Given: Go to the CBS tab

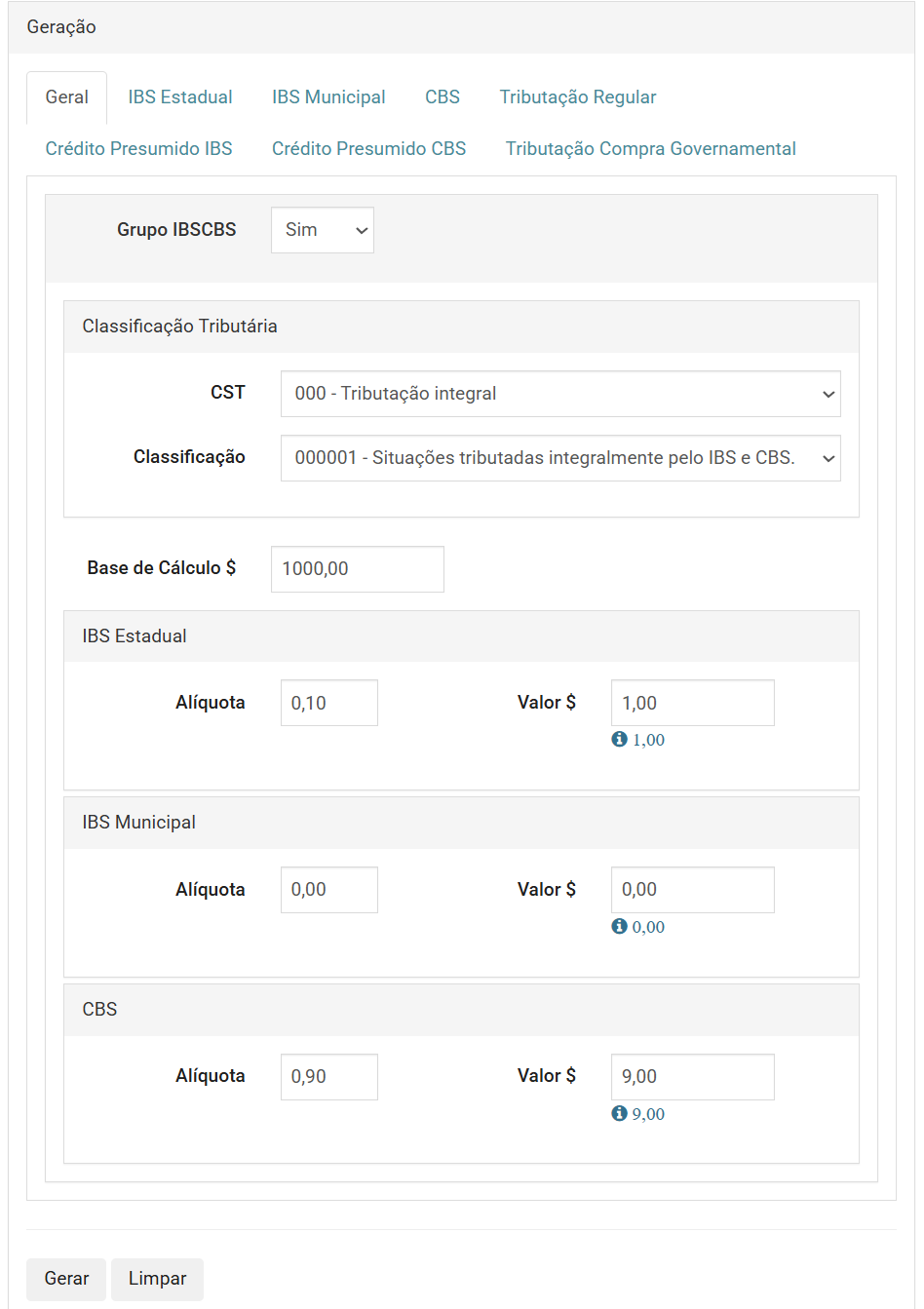Looking at the screenshot, I should [443, 97].
